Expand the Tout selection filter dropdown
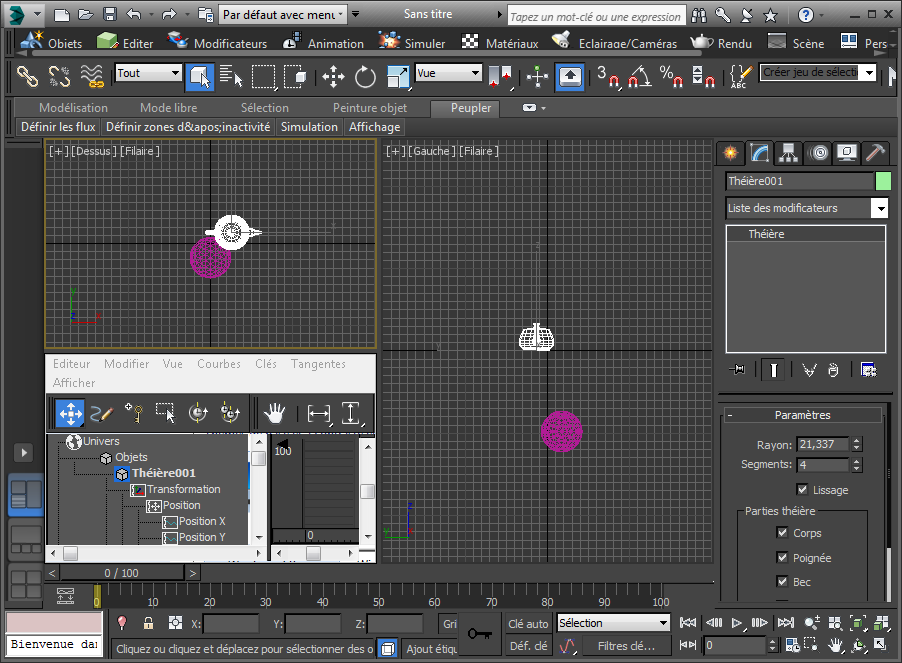The width and height of the screenshot is (902, 663). click(x=175, y=73)
